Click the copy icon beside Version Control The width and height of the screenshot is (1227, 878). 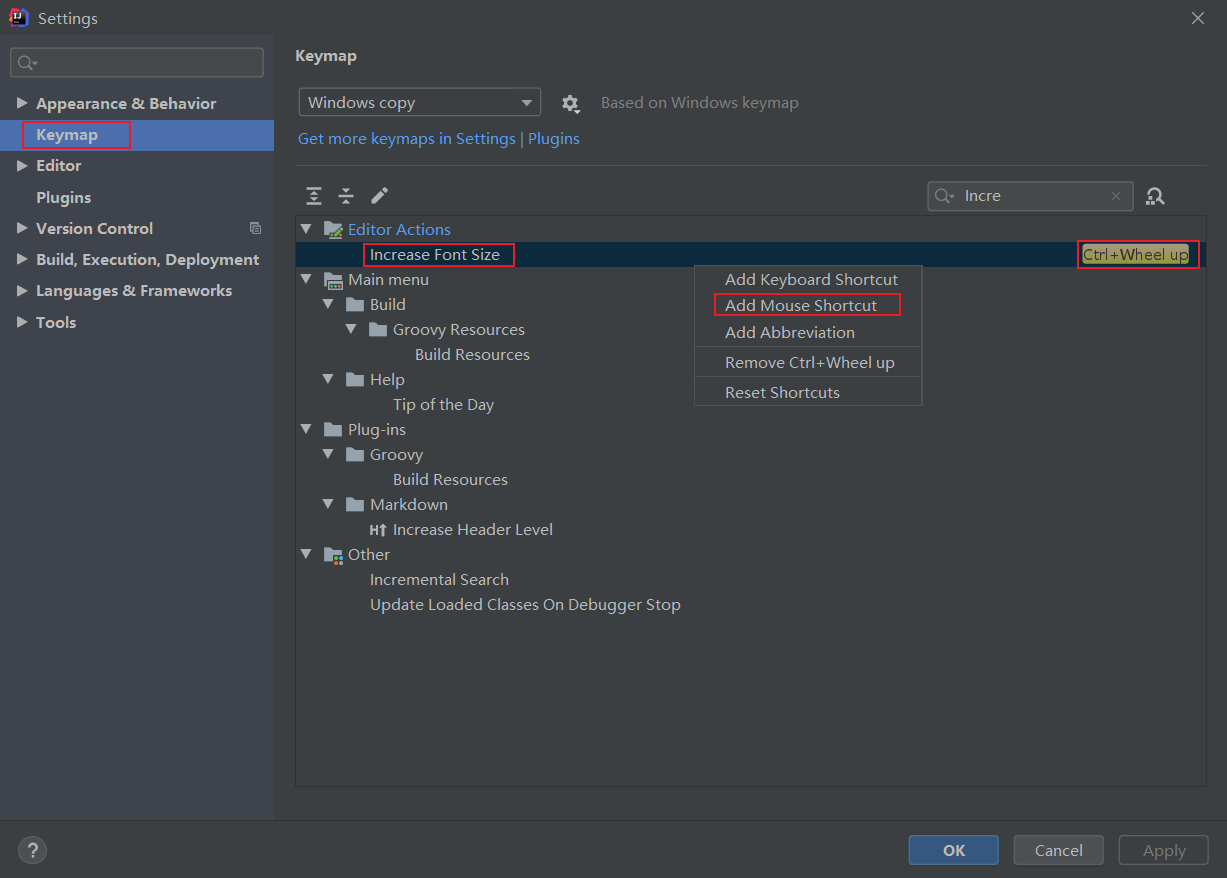pyautogui.click(x=255, y=228)
